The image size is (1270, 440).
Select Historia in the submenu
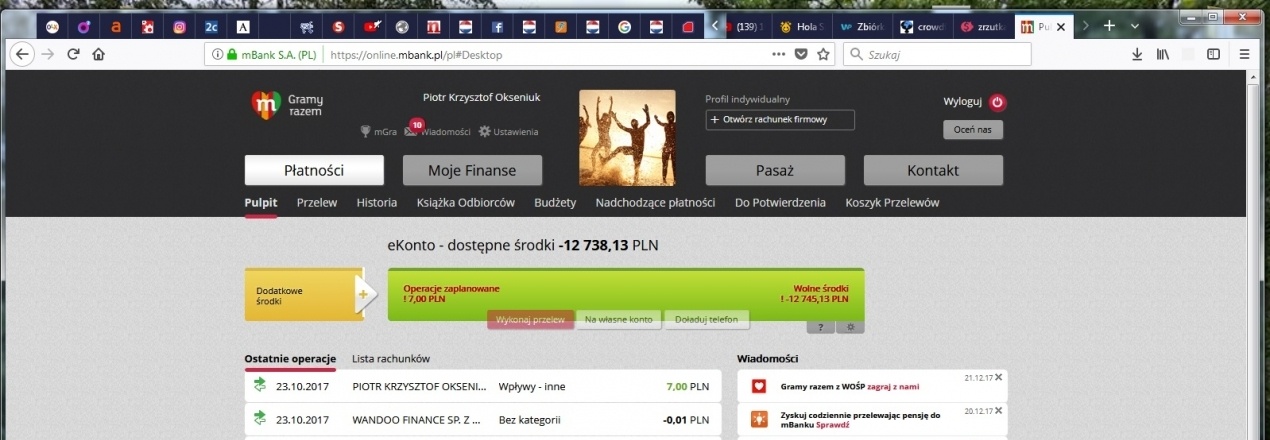377,203
